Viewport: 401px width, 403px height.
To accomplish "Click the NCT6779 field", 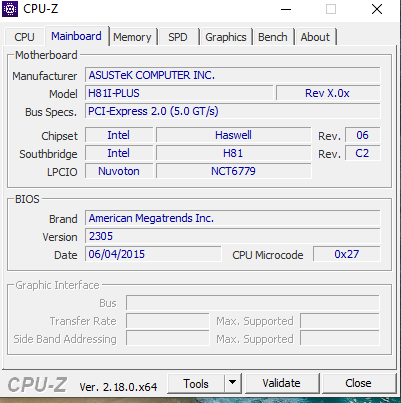I will (x=233, y=171).
